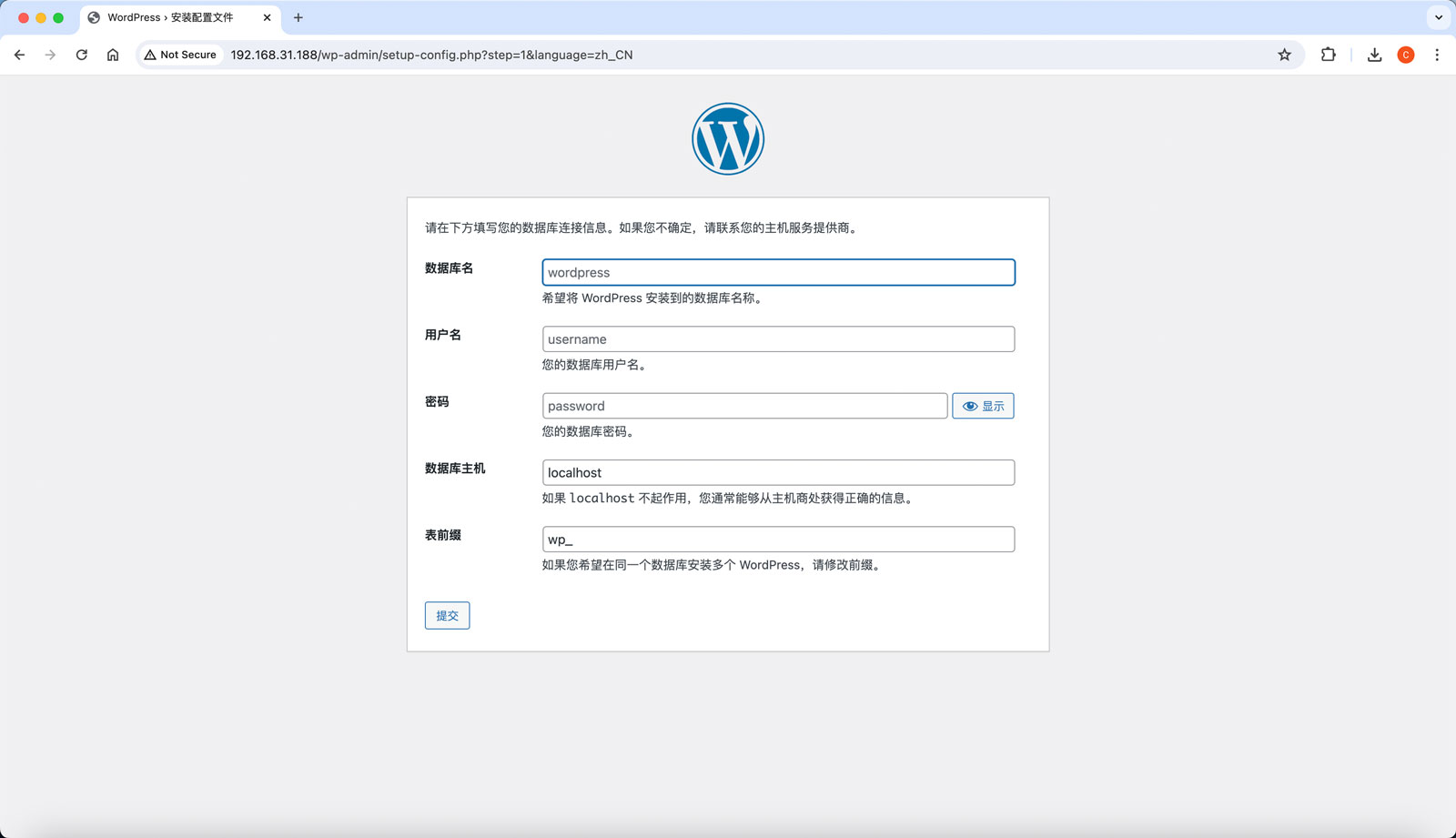Click the 数据库名 label

pos(449,268)
